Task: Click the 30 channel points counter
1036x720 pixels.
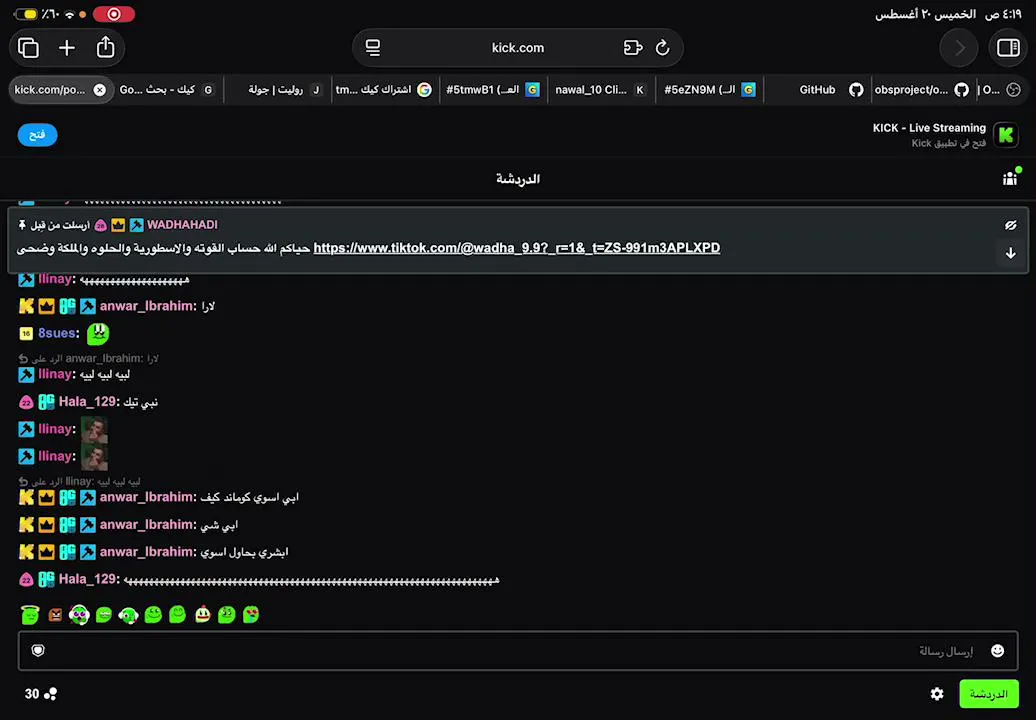Action: click(41, 694)
